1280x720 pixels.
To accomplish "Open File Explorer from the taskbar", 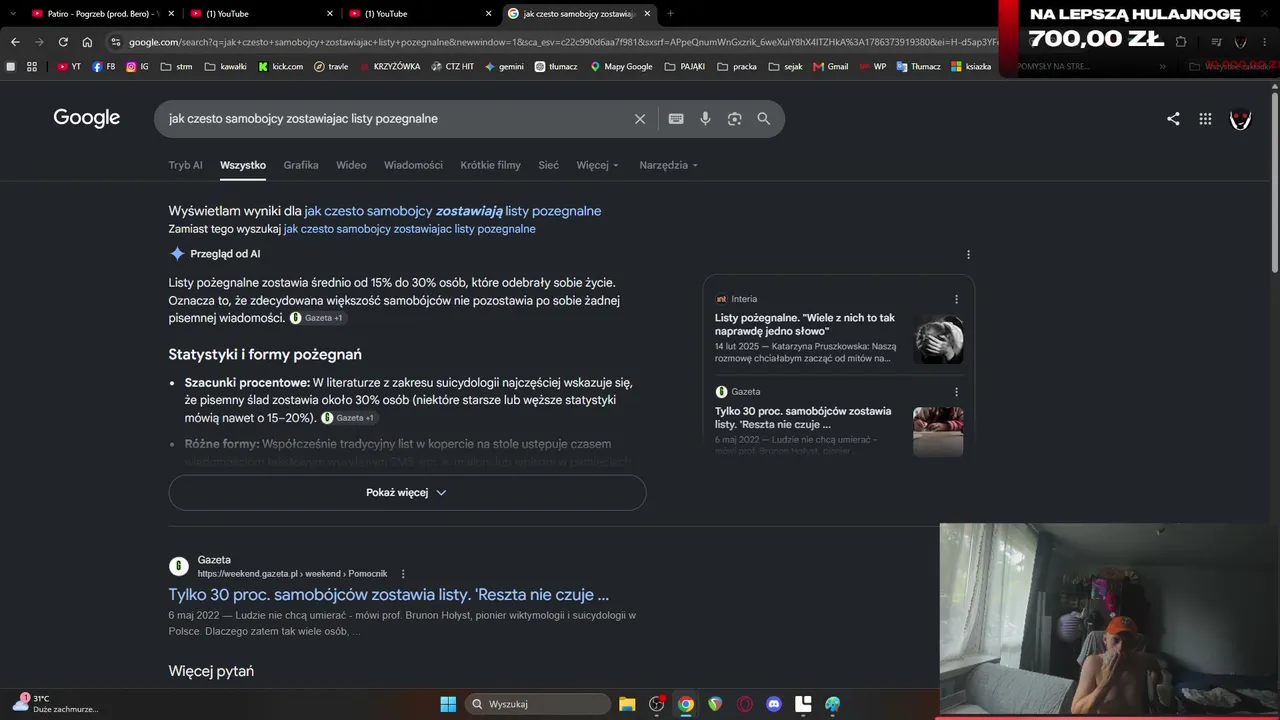I will click(627, 704).
